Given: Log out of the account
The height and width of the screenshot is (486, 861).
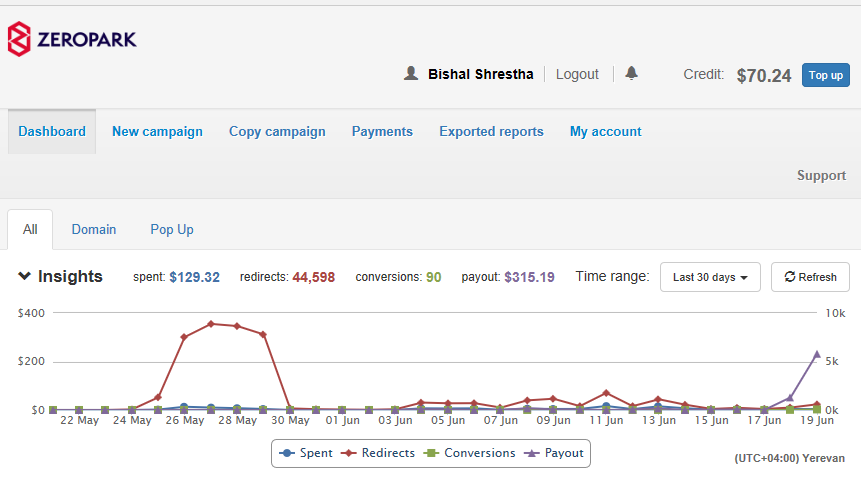Looking at the screenshot, I should pos(577,74).
